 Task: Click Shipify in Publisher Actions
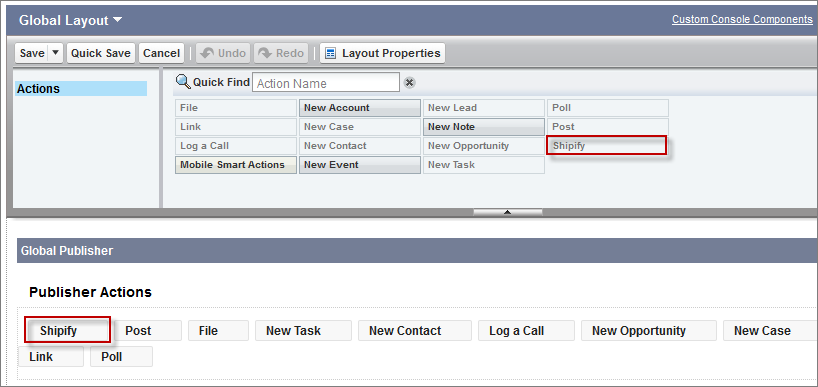(x=68, y=330)
